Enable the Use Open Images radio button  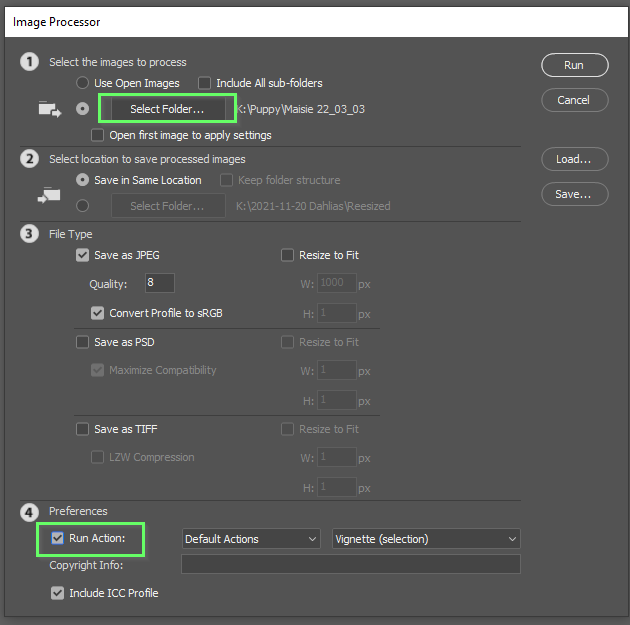click(x=83, y=83)
